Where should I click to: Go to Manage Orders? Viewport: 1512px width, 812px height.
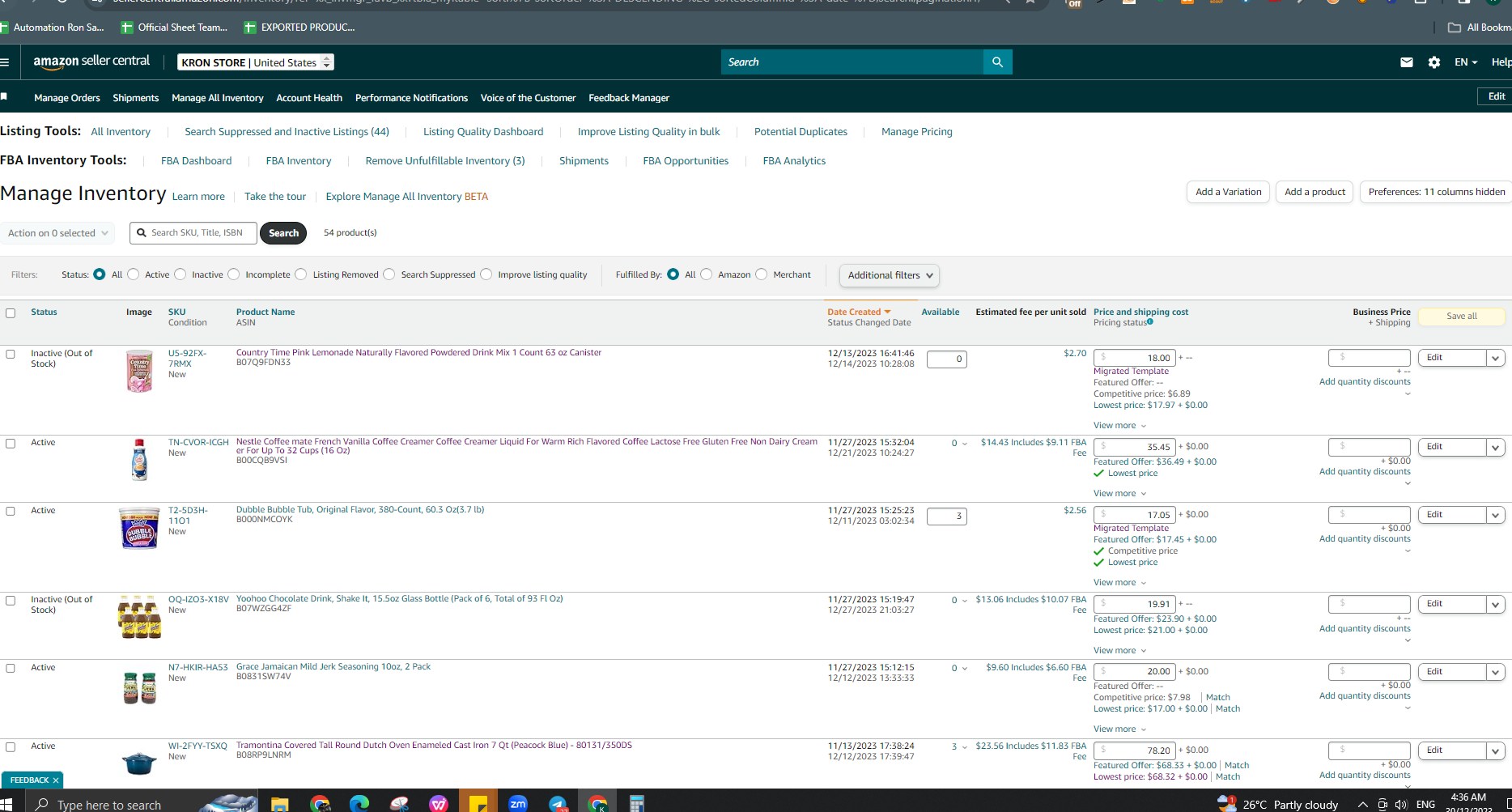(x=67, y=98)
